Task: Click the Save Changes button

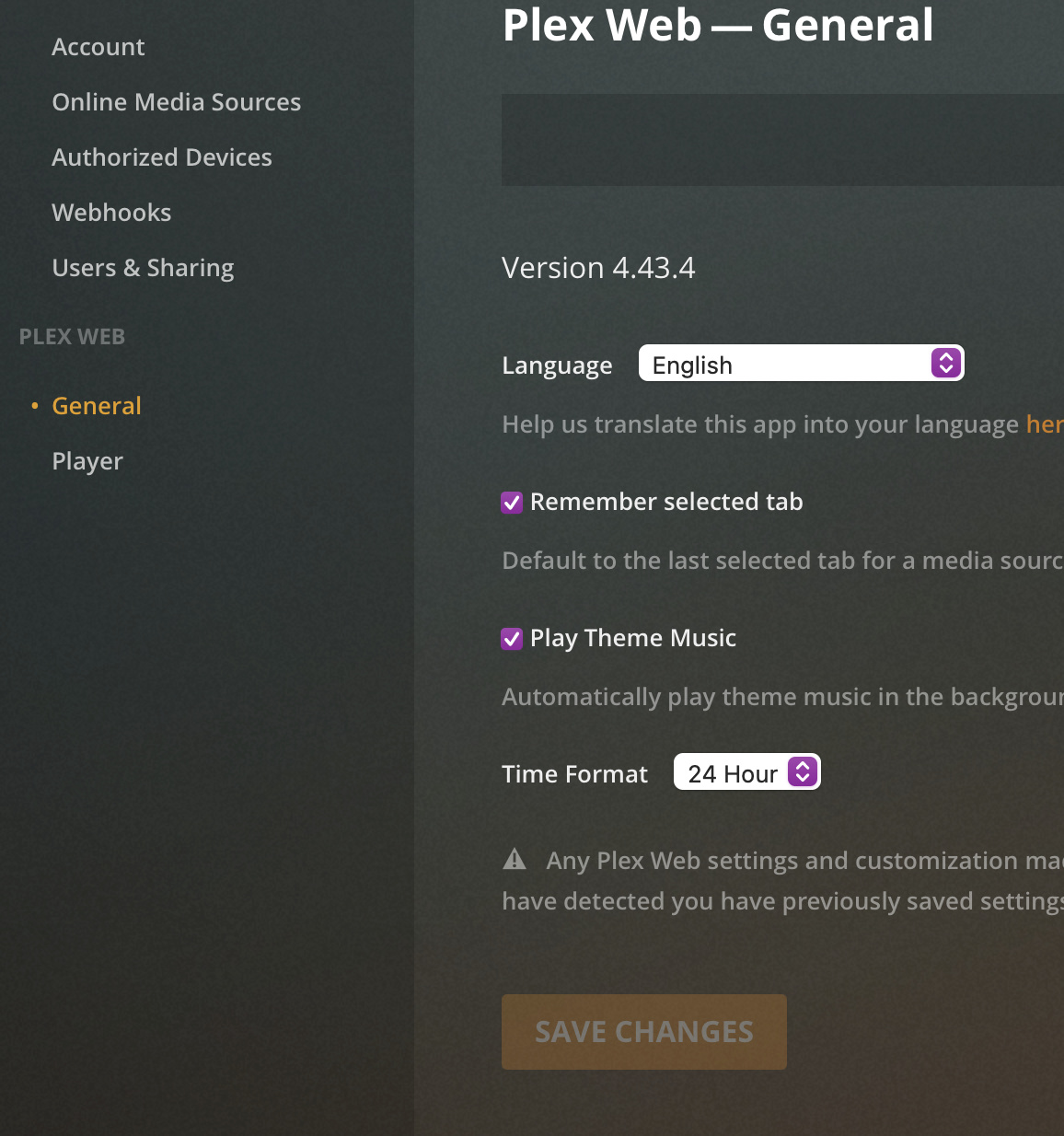Action: (644, 1032)
